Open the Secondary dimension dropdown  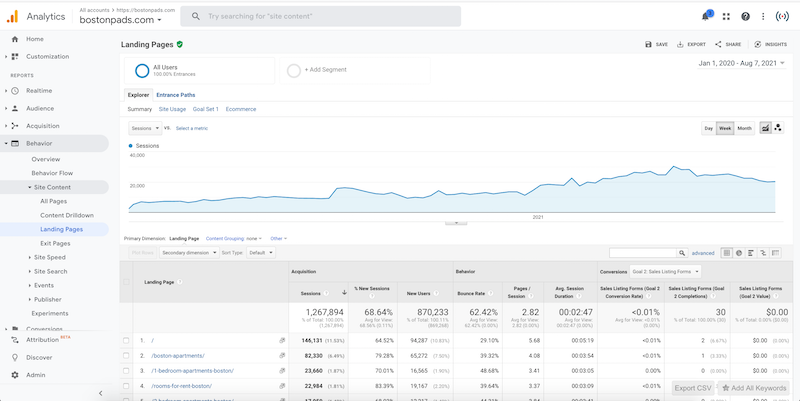tap(188, 253)
